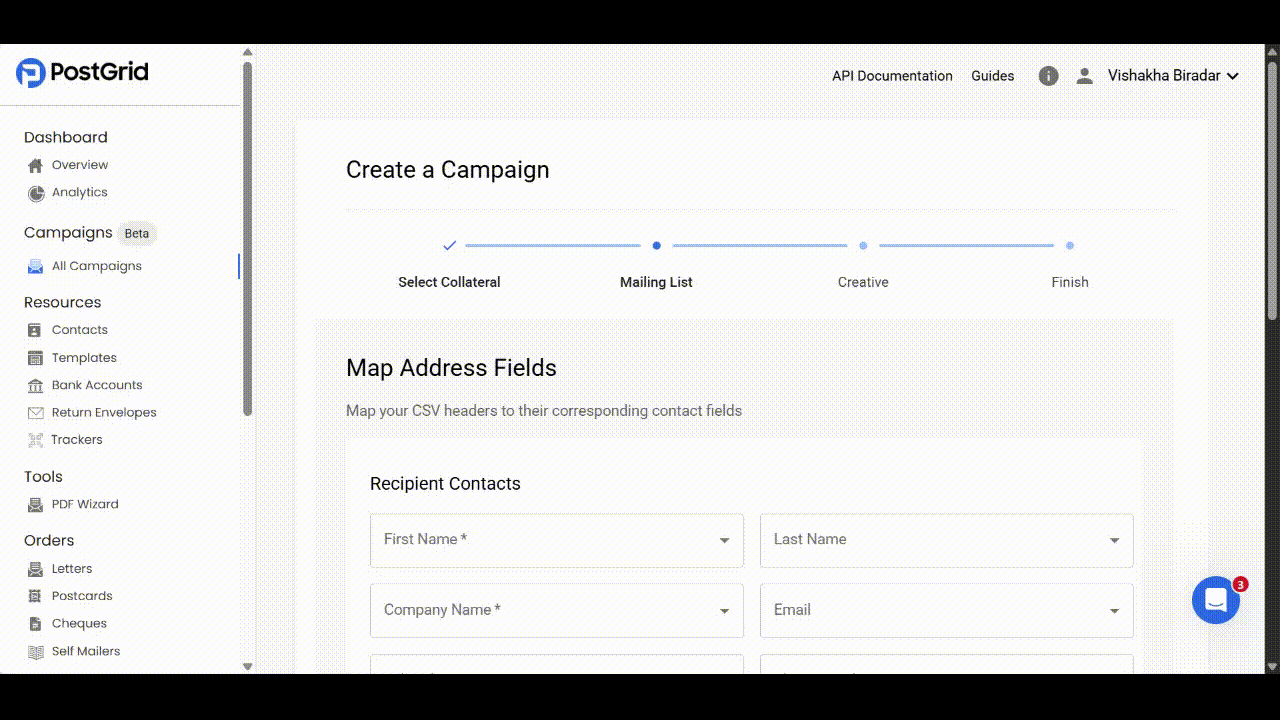Click the PostGrid logo
1280x720 pixels.
[x=82, y=72]
